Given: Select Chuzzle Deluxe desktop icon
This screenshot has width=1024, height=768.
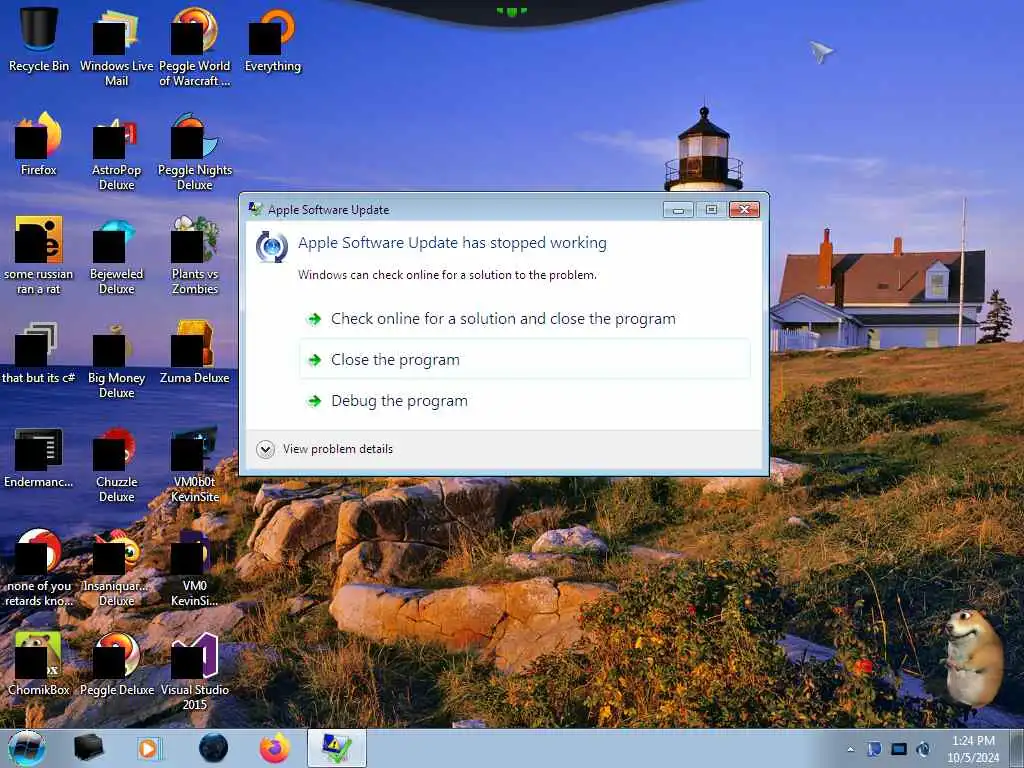Looking at the screenshot, I should (x=116, y=464).
